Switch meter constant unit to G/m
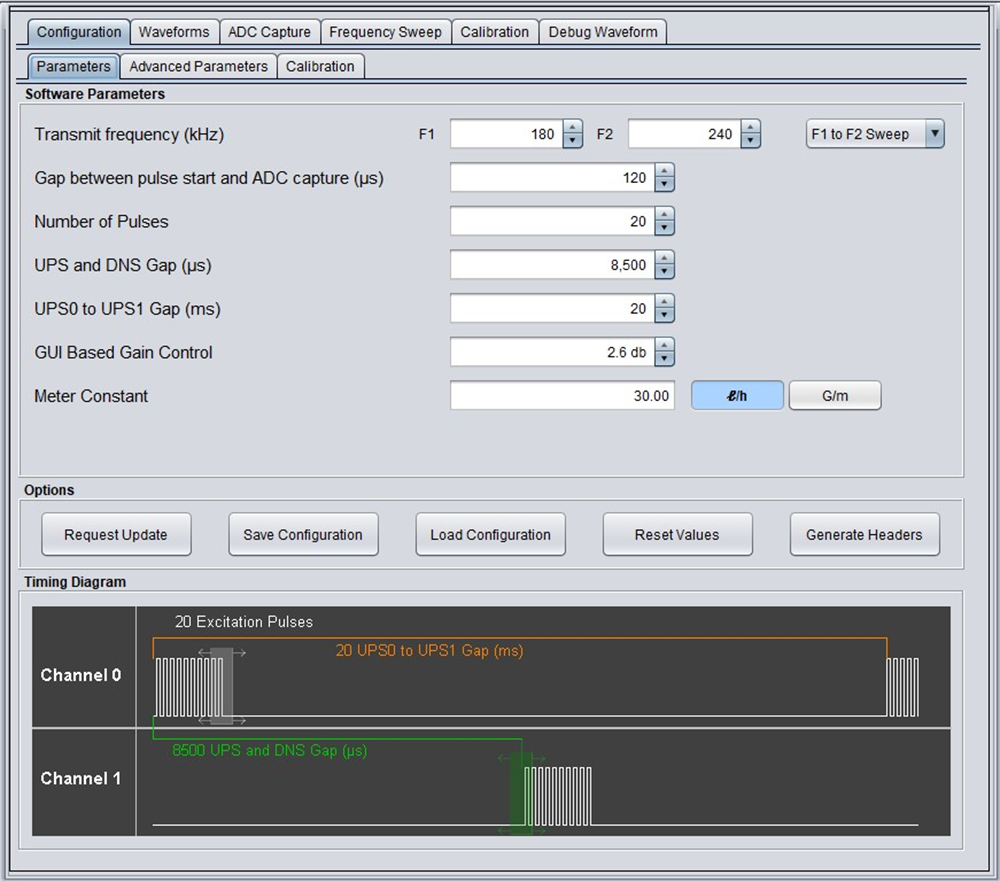Image resolution: width=1000 pixels, height=881 pixels. pos(835,396)
